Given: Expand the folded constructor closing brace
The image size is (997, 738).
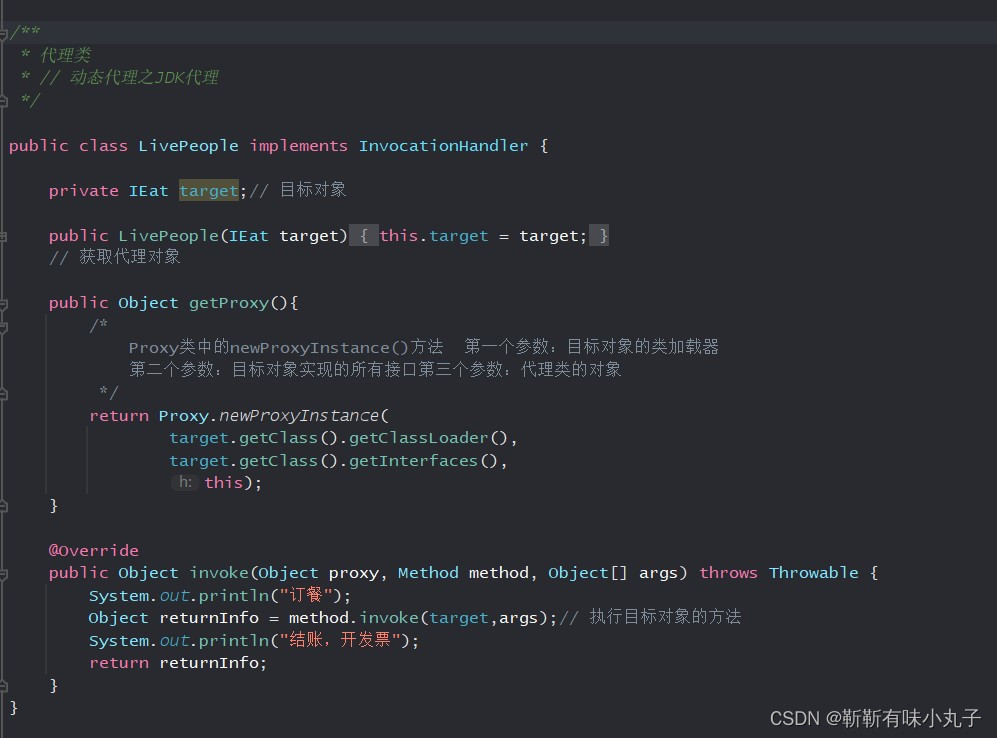Looking at the screenshot, I should click(599, 236).
